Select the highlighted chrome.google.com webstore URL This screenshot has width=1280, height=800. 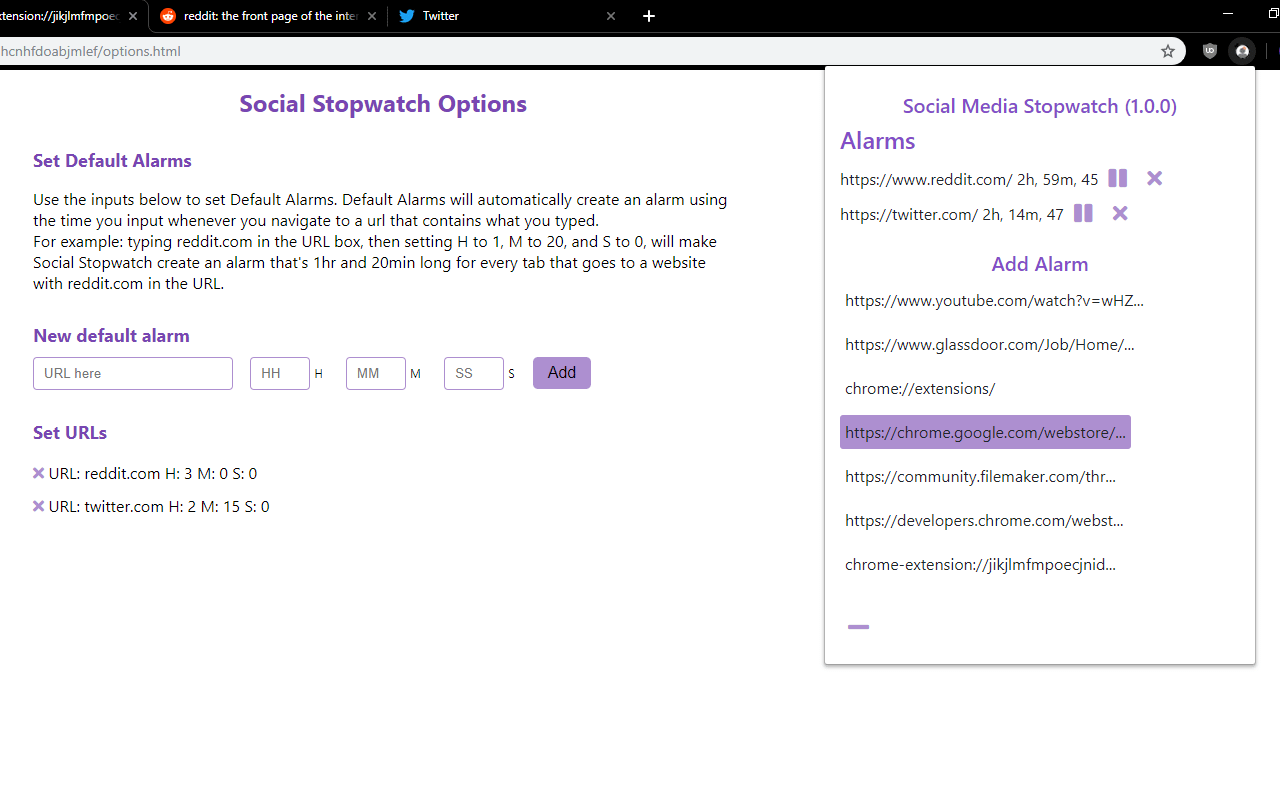pyautogui.click(x=985, y=432)
